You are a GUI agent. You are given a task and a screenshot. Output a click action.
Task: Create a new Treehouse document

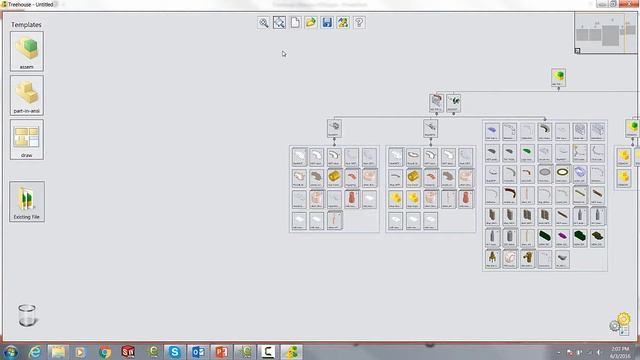[x=295, y=22]
